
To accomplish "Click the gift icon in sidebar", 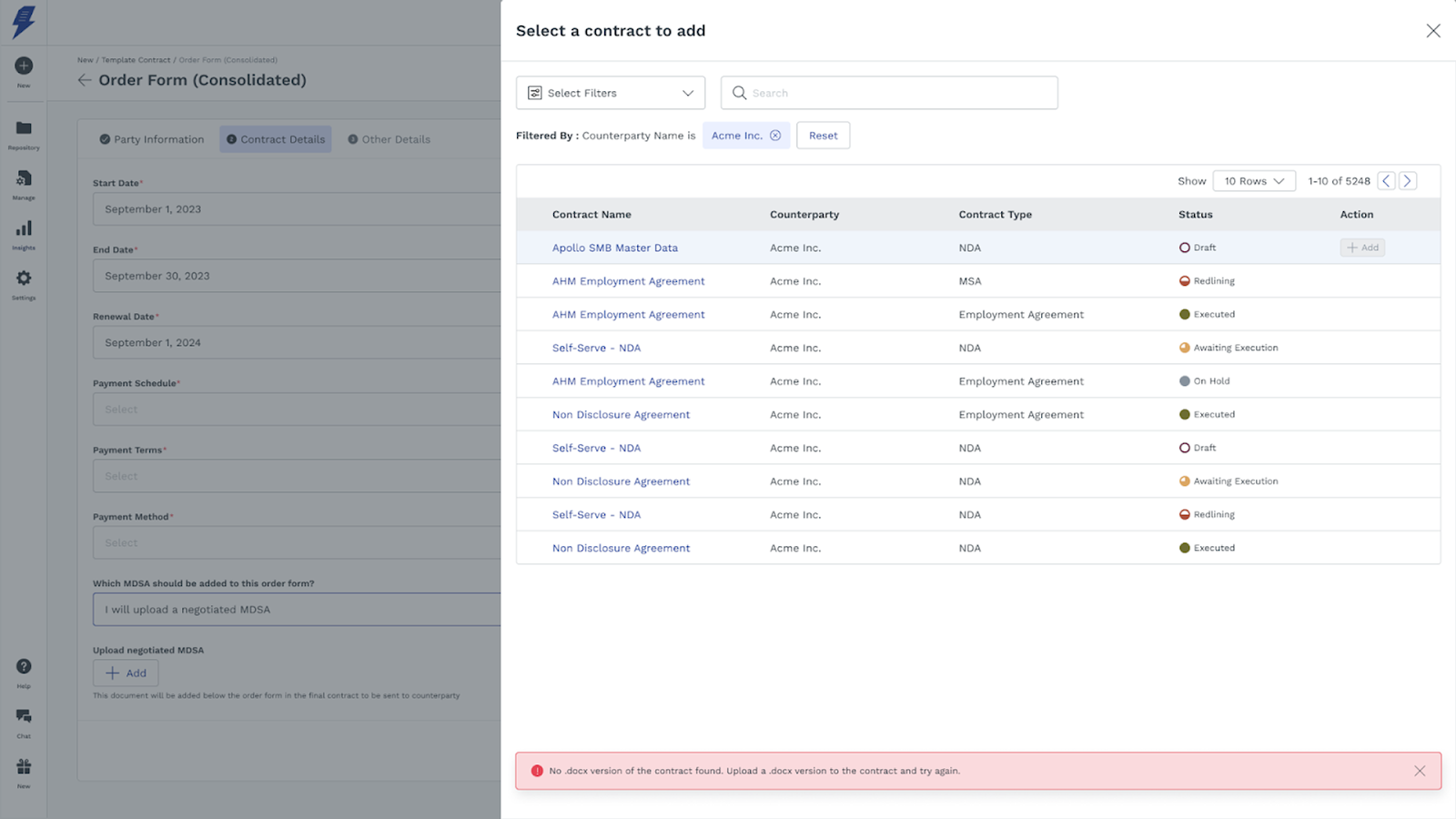I will point(24,767).
